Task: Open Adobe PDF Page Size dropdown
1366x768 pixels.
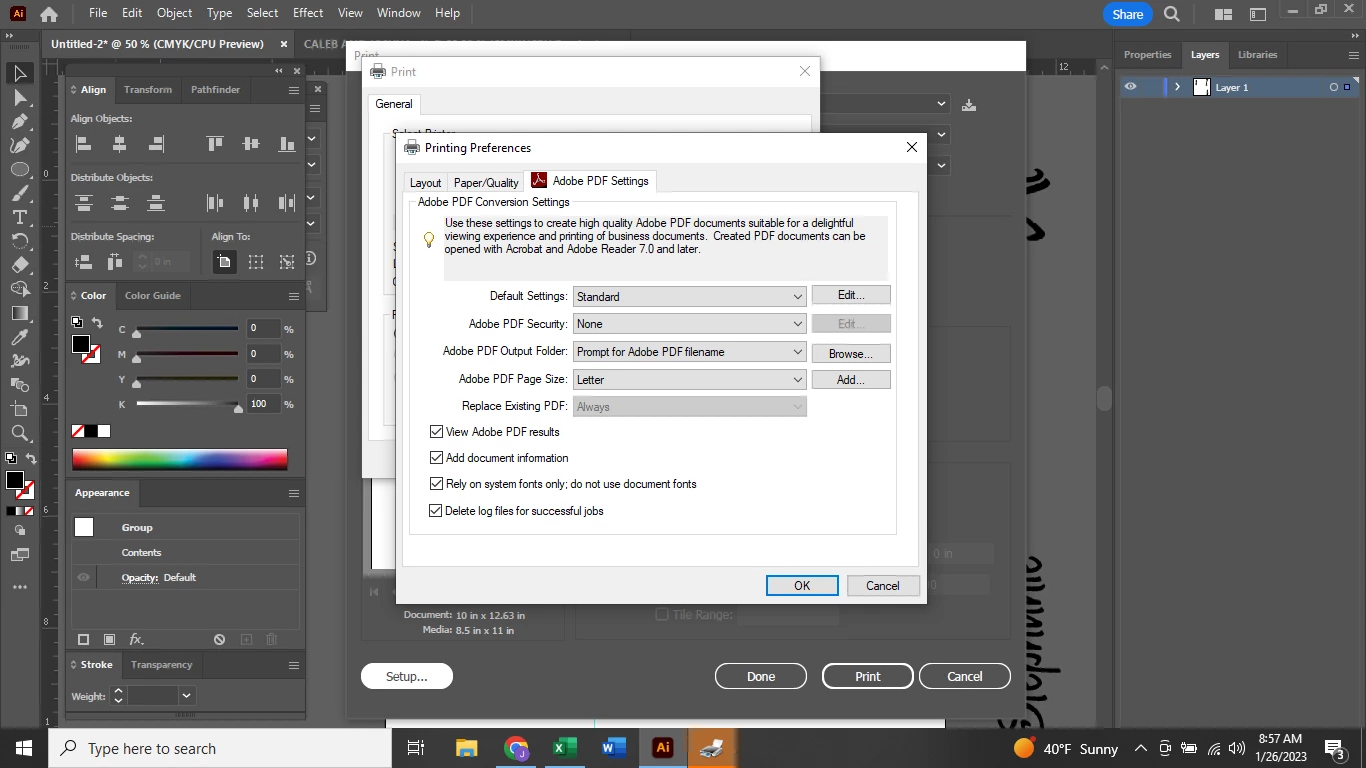Action: point(690,380)
